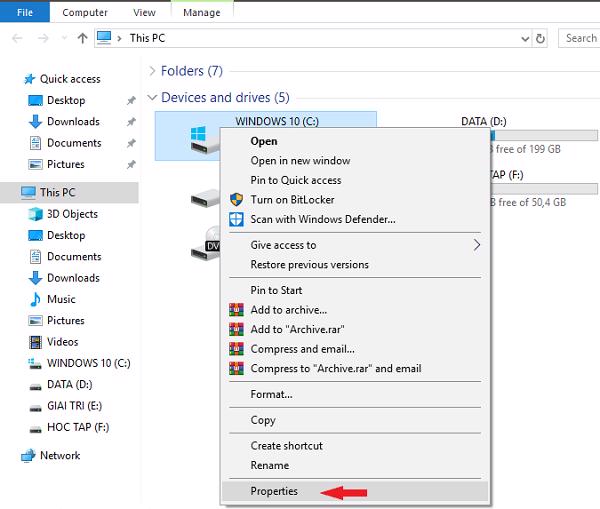Collapse the Devices and drives section
The image size is (600, 509).
coord(152,98)
